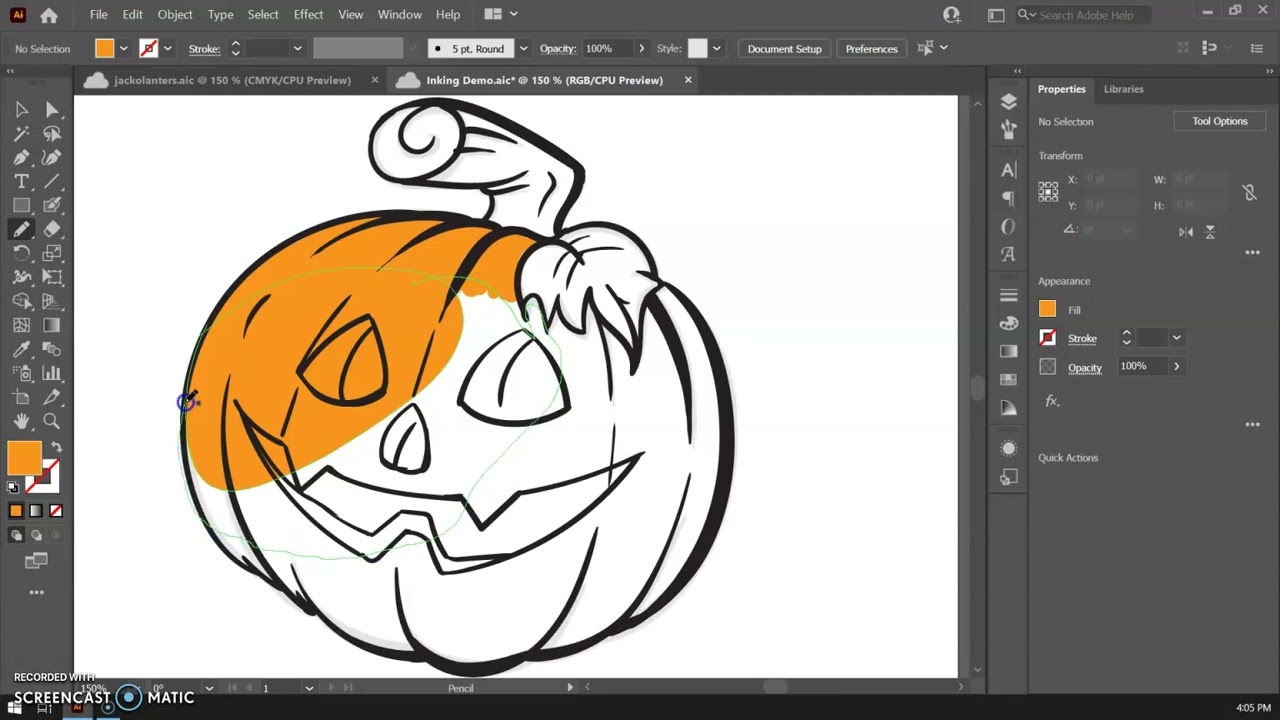Open the 5 pt. Round brush dropdown
This screenshot has height=720, width=1280.
(523, 48)
